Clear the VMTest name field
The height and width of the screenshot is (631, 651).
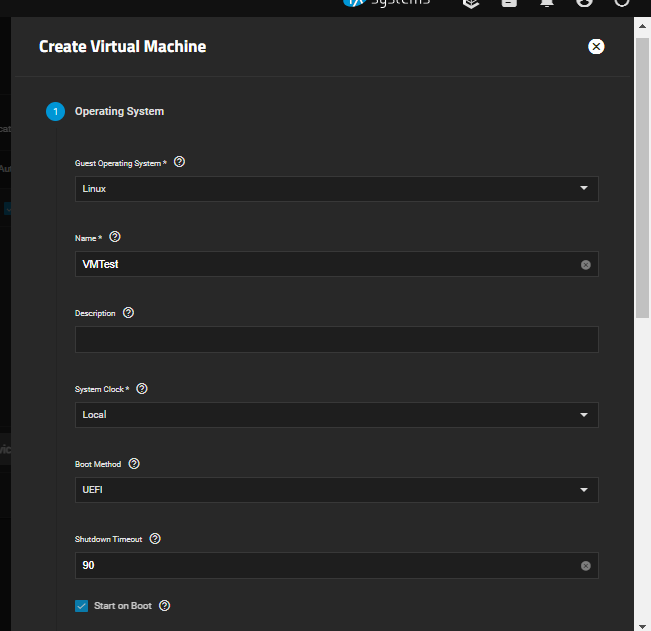(x=585, y=265)
